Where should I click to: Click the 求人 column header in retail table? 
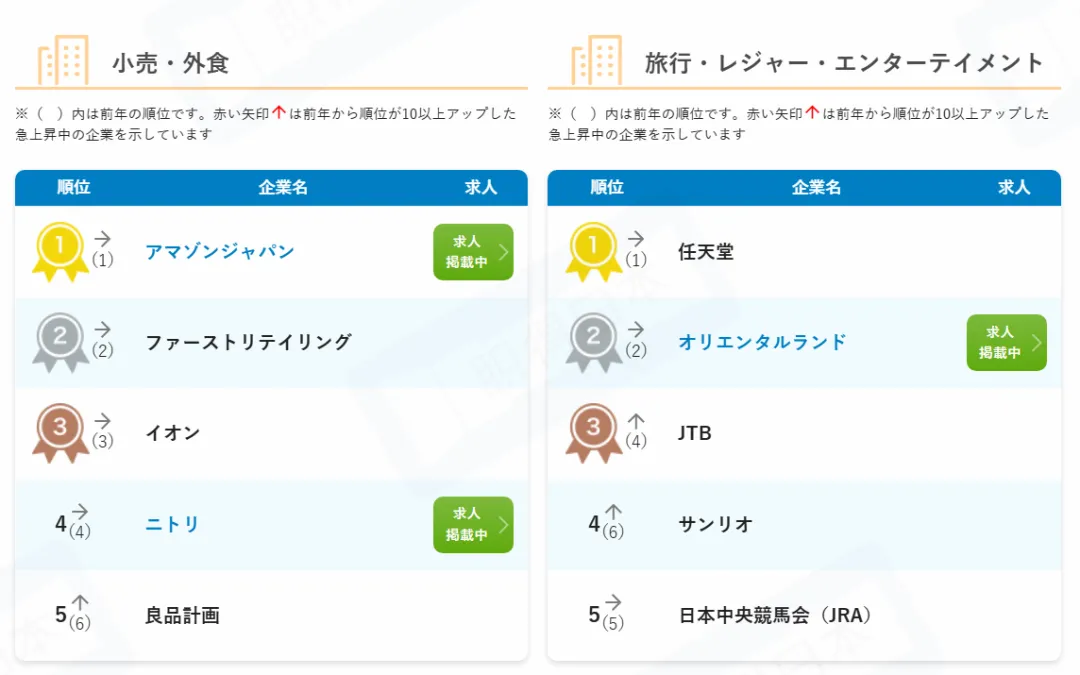click(481, 187)
